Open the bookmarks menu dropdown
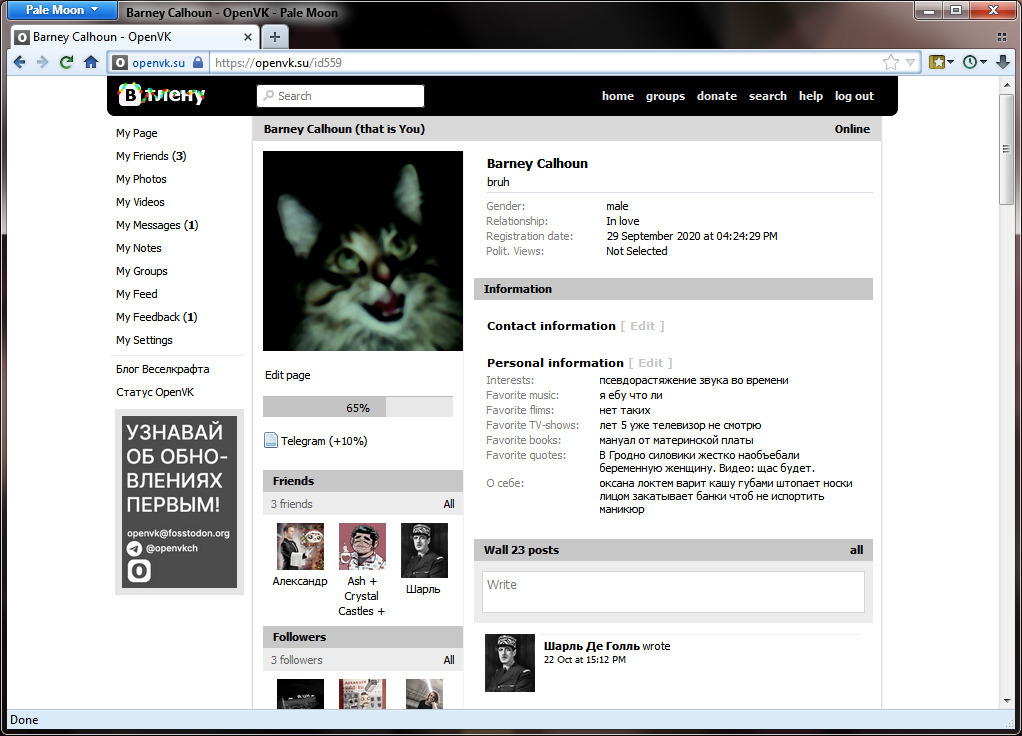Screen dimensions: 1022x736 tap(941, 62)
